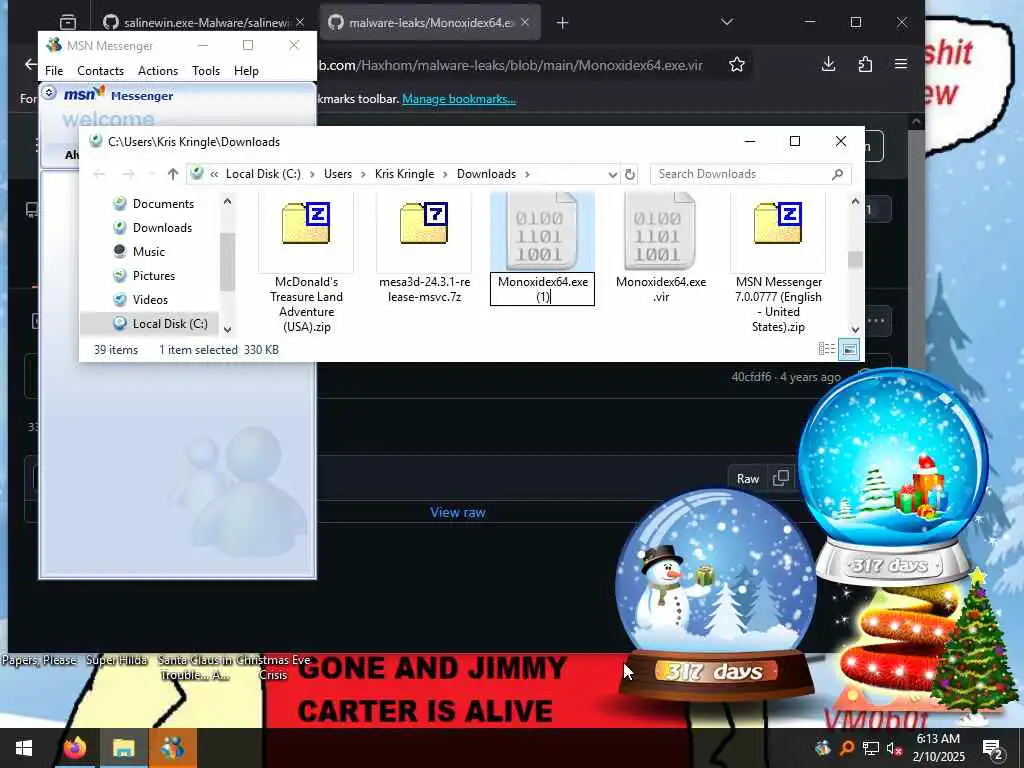This screenshot has width=1024, height=768.
Task: Select the MSN Messenger 7.0.0777 zip archive
Action: pos(778,264)
